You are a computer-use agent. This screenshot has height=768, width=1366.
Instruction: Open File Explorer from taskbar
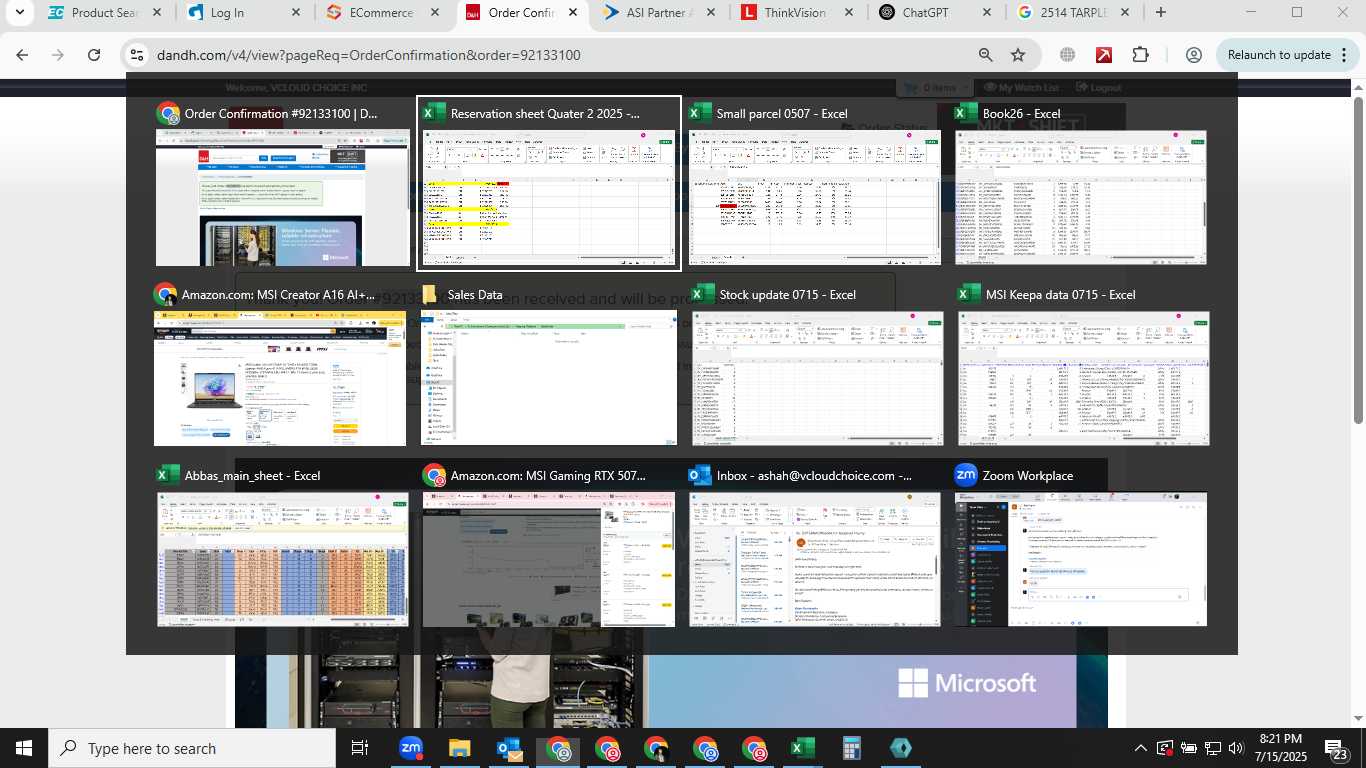click(459, 748)
